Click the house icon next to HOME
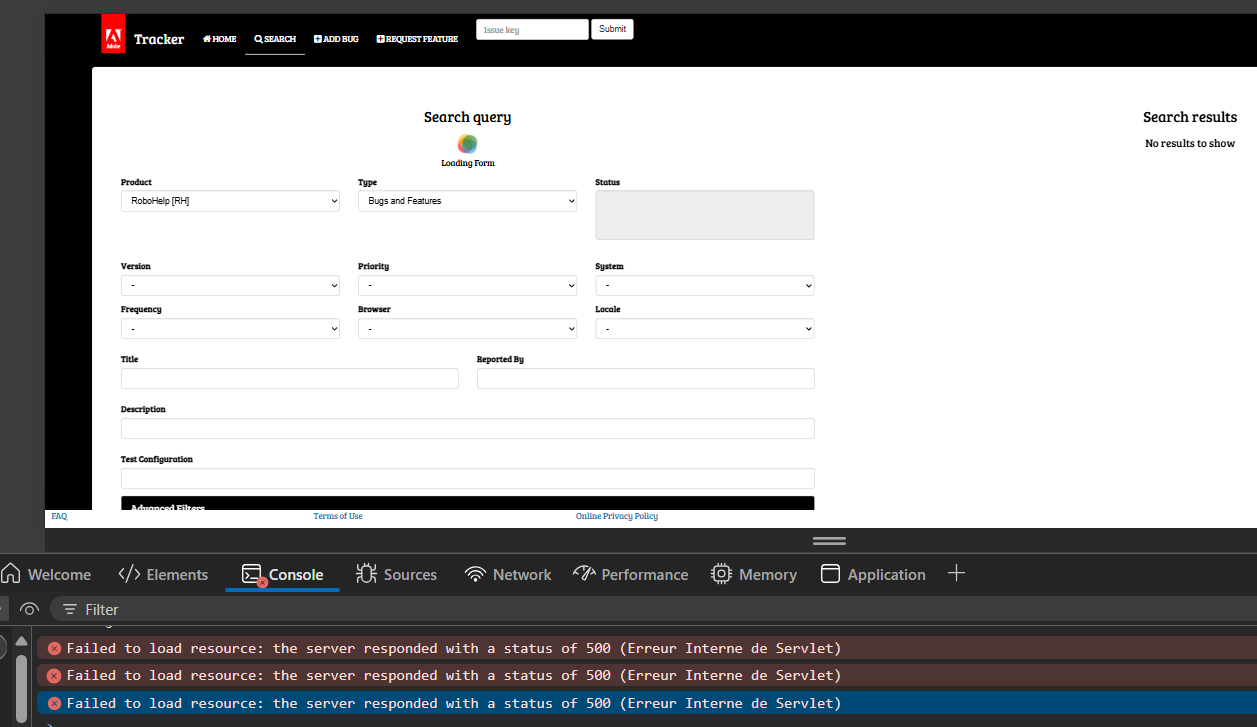 click(205, 39)
